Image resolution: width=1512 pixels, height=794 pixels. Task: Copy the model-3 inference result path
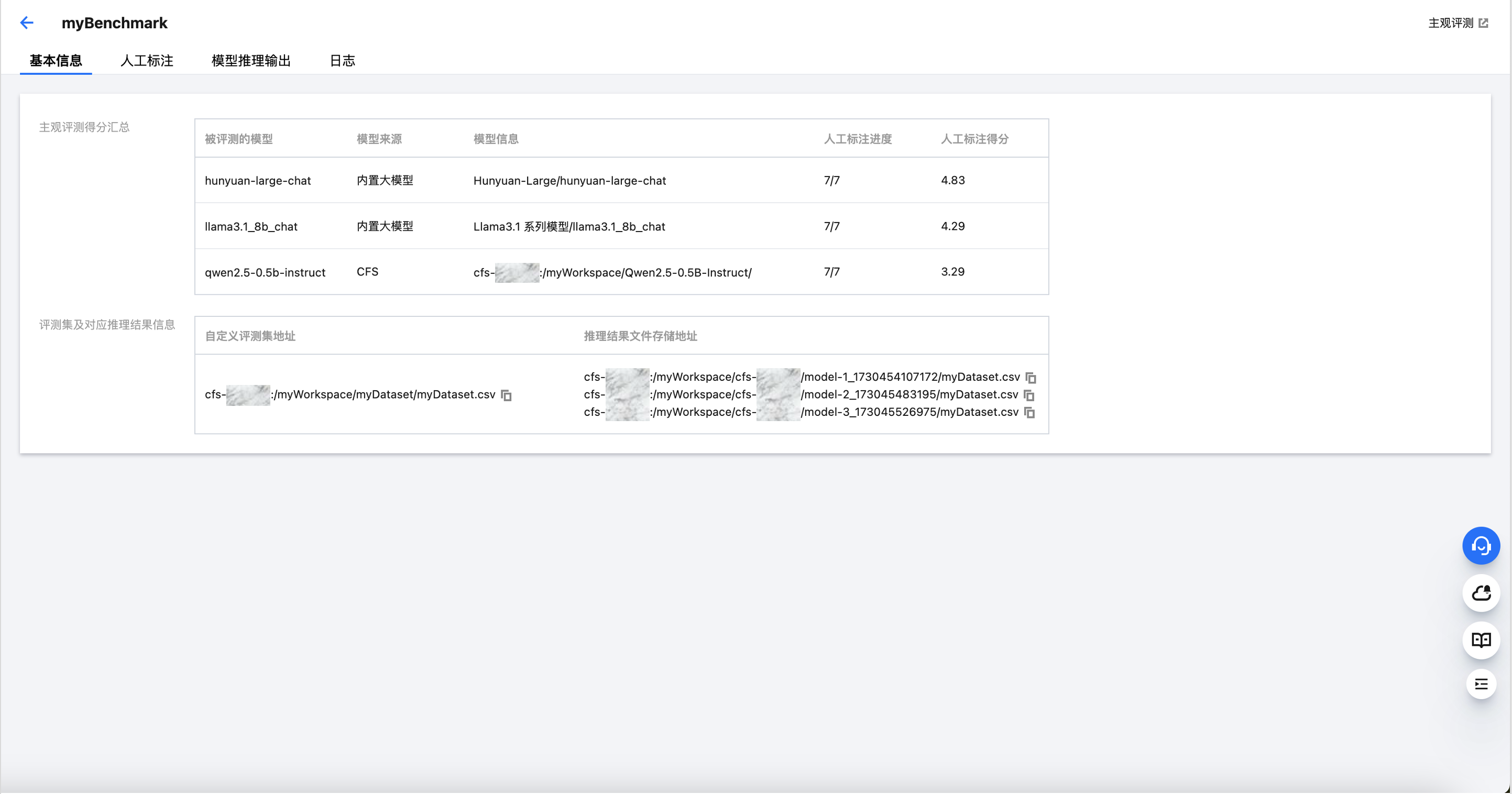pos(1029,413)
